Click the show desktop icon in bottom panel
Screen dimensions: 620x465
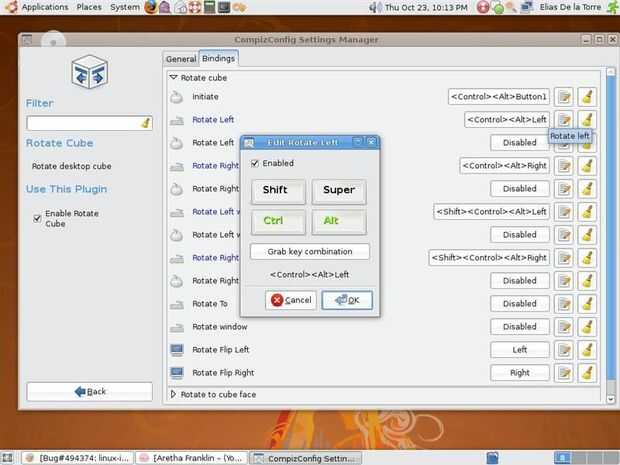(8, 458)
